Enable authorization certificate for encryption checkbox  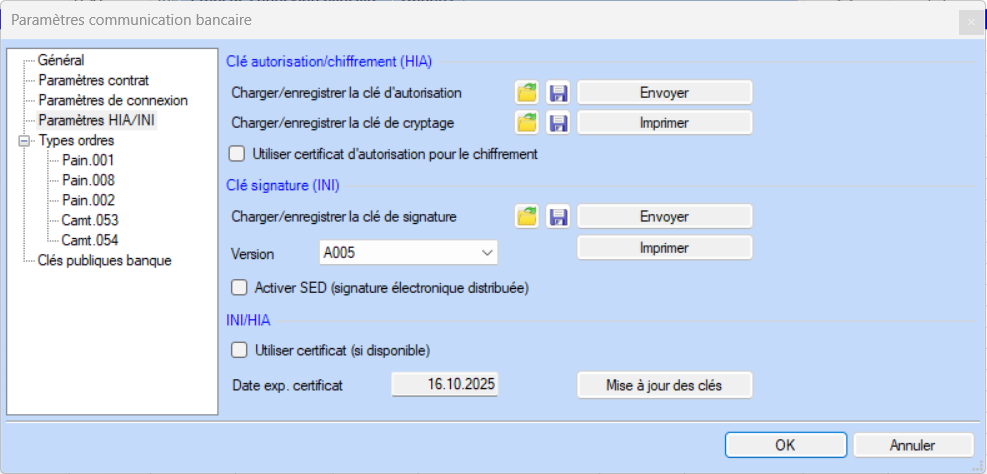(238, 154)
